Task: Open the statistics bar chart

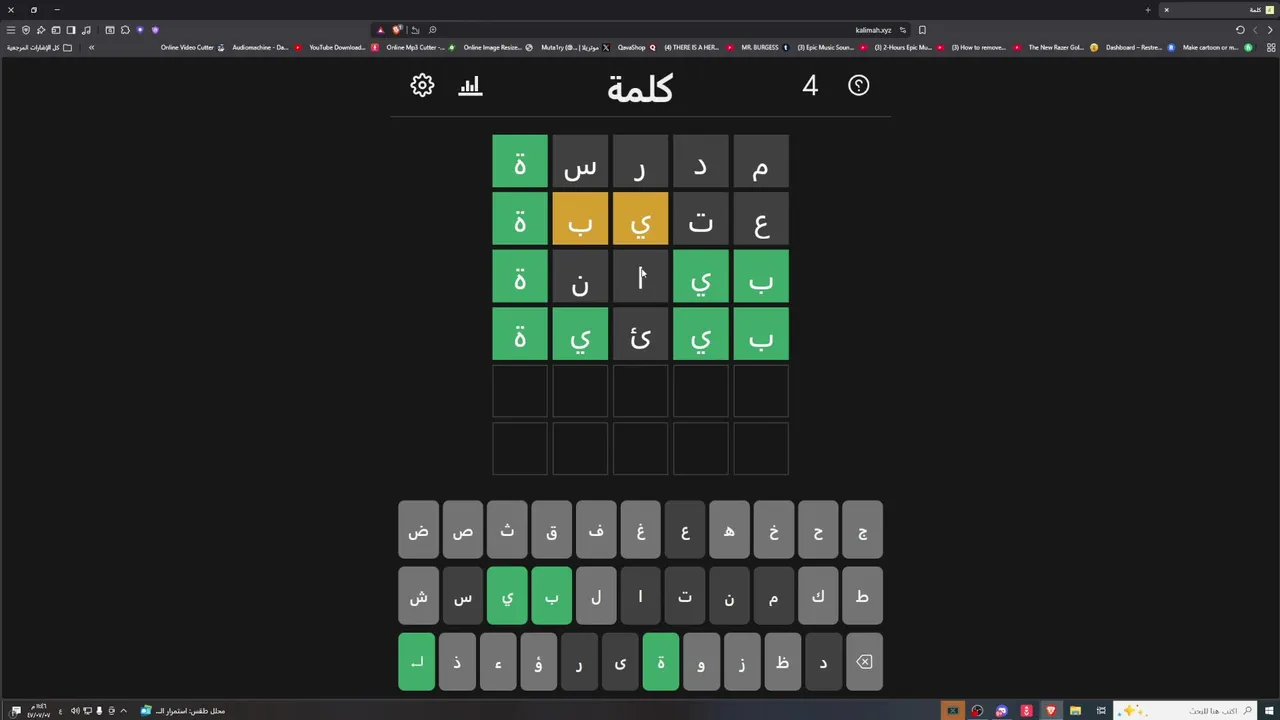Action: coord(470,86)
